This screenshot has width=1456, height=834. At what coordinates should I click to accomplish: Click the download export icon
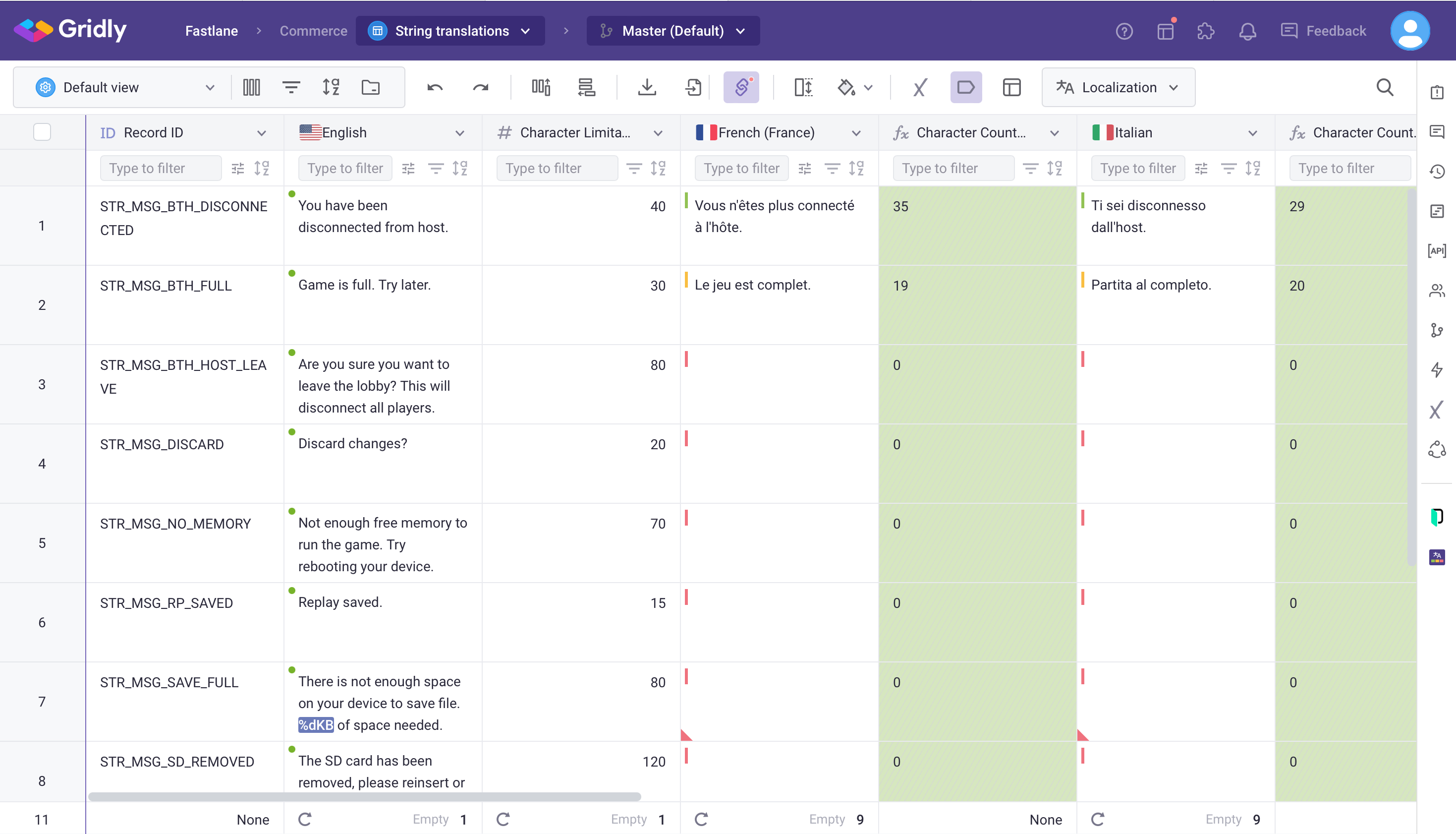click(x=647, y=88)
